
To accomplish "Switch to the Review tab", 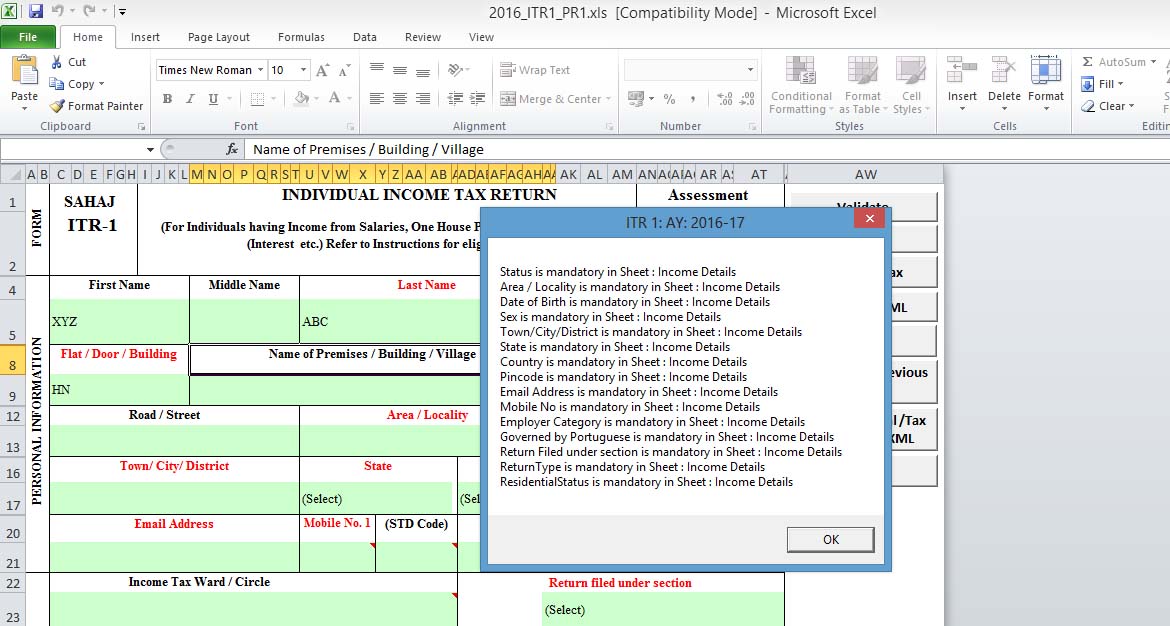I will (423, 37).
